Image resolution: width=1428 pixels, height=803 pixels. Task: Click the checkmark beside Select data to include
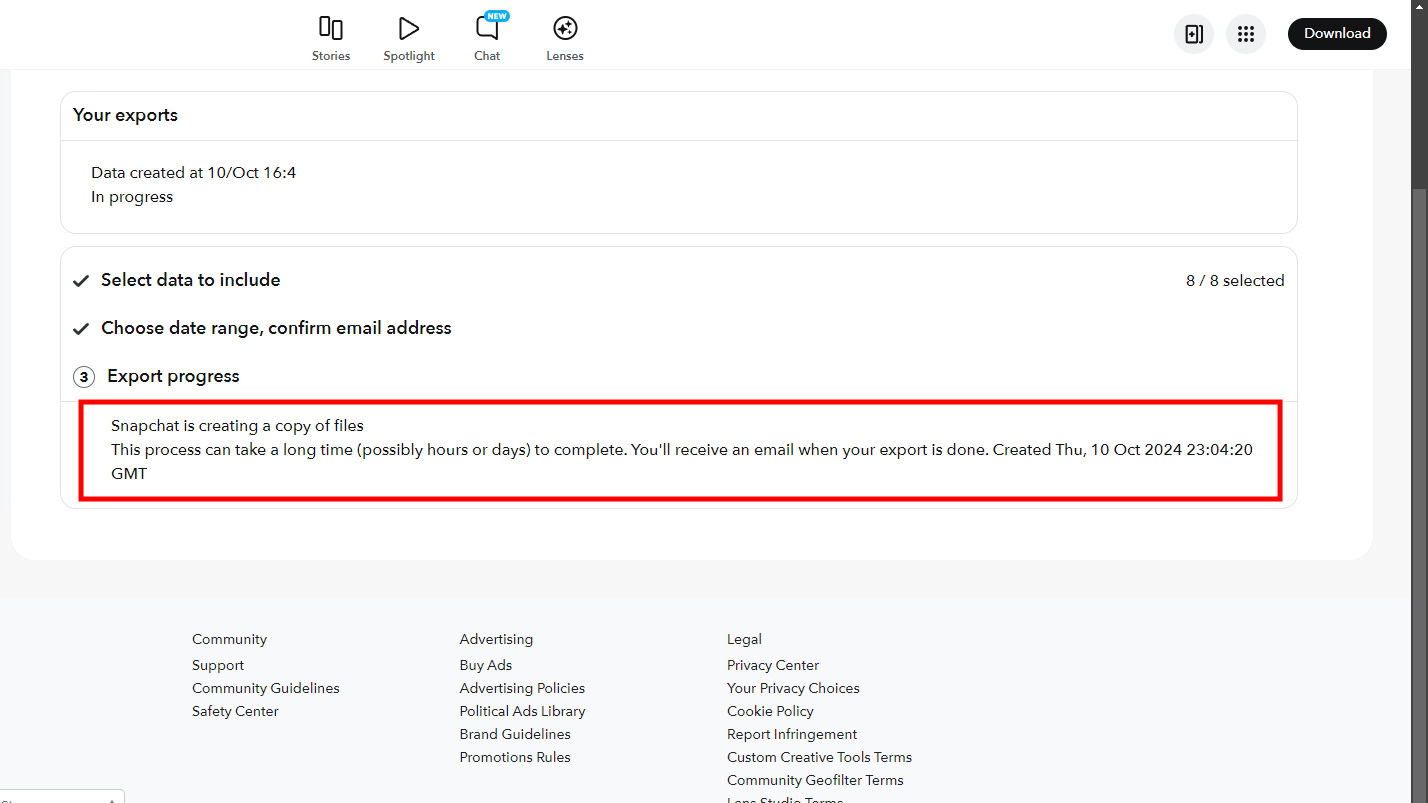tap(82, 281)
